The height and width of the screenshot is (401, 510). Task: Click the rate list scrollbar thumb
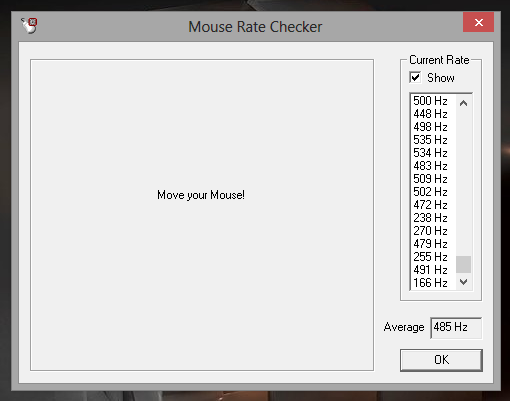[463, 264]
